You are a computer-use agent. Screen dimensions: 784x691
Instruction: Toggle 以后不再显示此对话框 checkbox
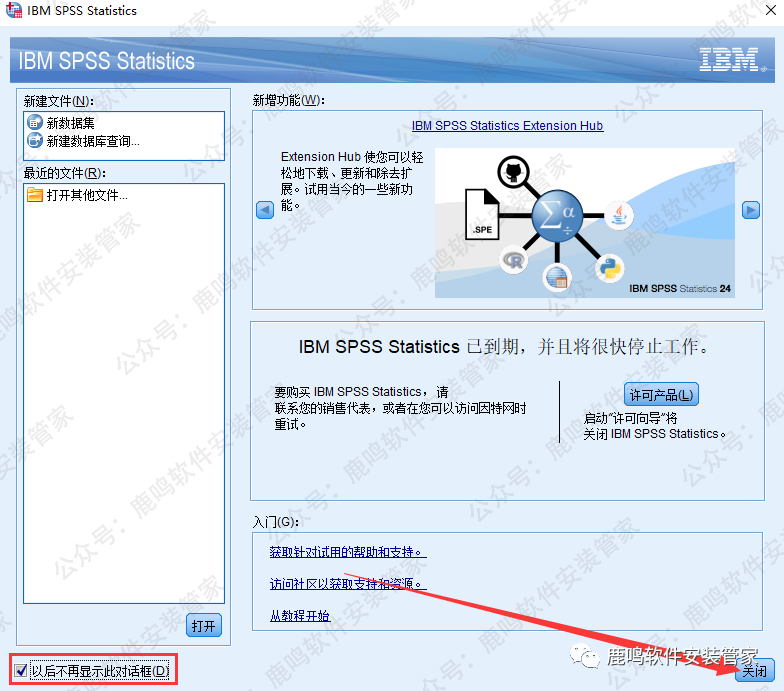pyautogui.click(x=20, y=670)
